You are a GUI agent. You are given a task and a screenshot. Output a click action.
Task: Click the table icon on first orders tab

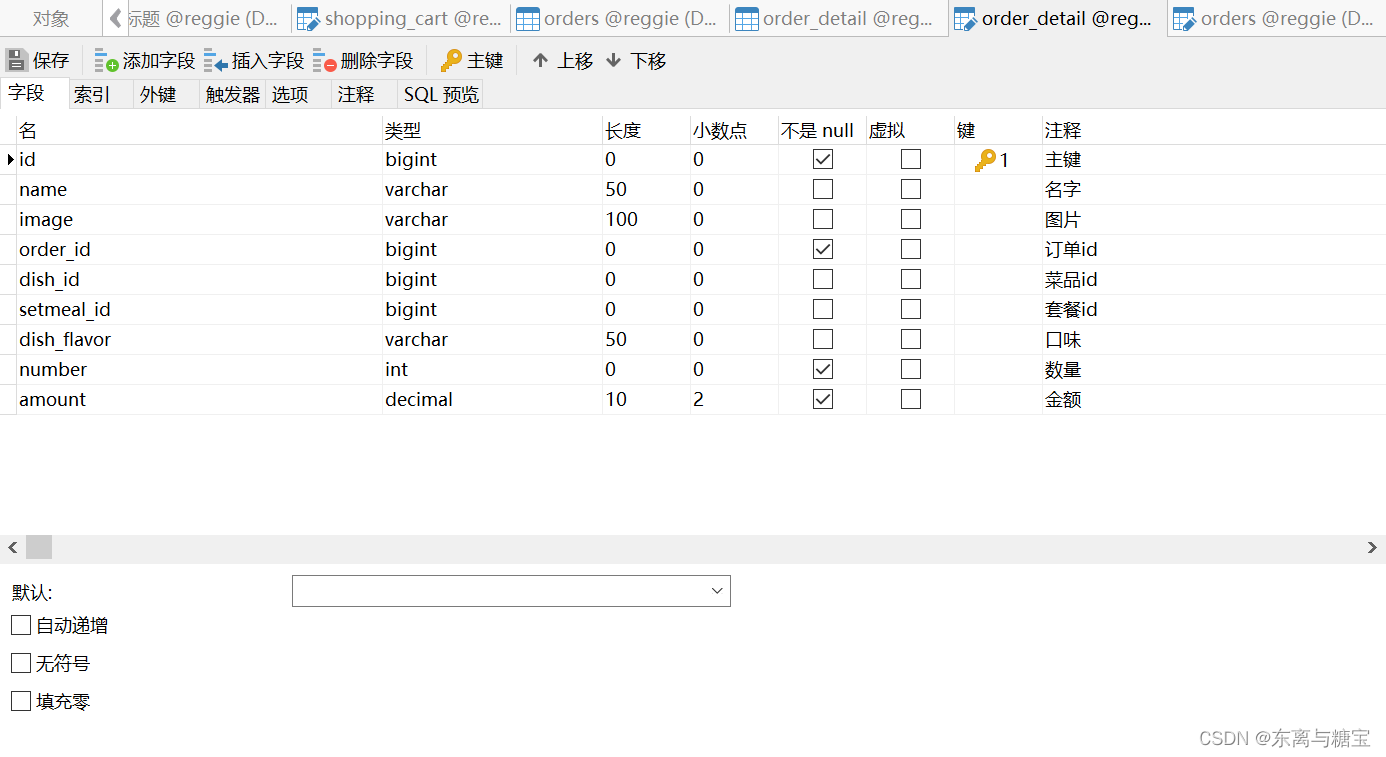[527, 19]
